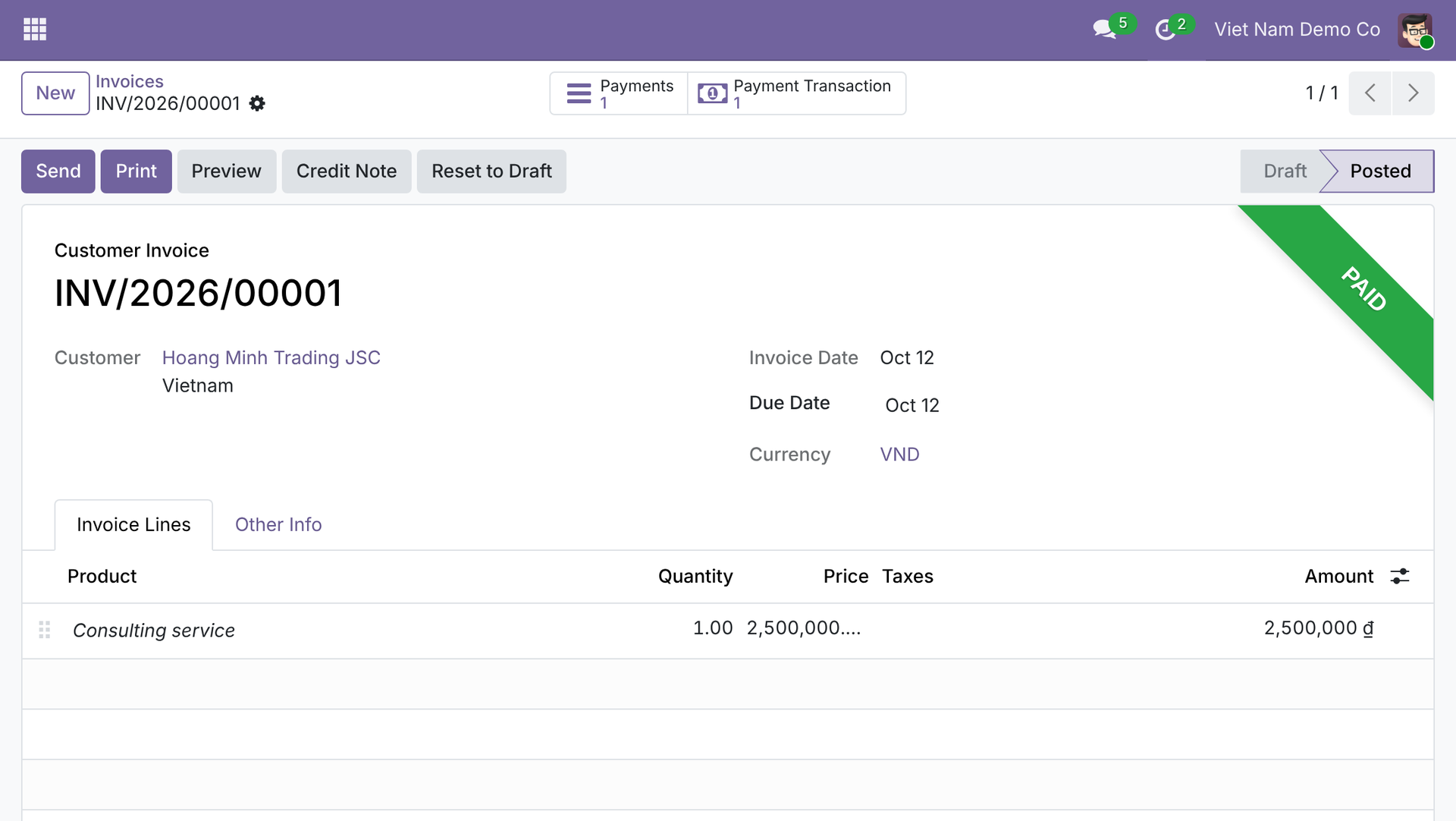Click the Send button

coord(58,171)
